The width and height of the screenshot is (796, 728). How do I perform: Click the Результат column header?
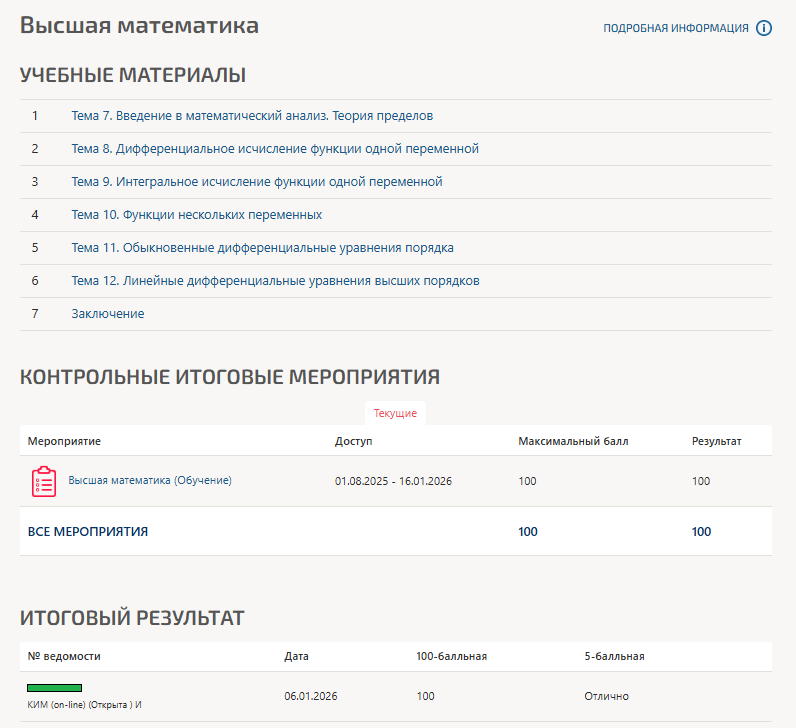point(717,441)
